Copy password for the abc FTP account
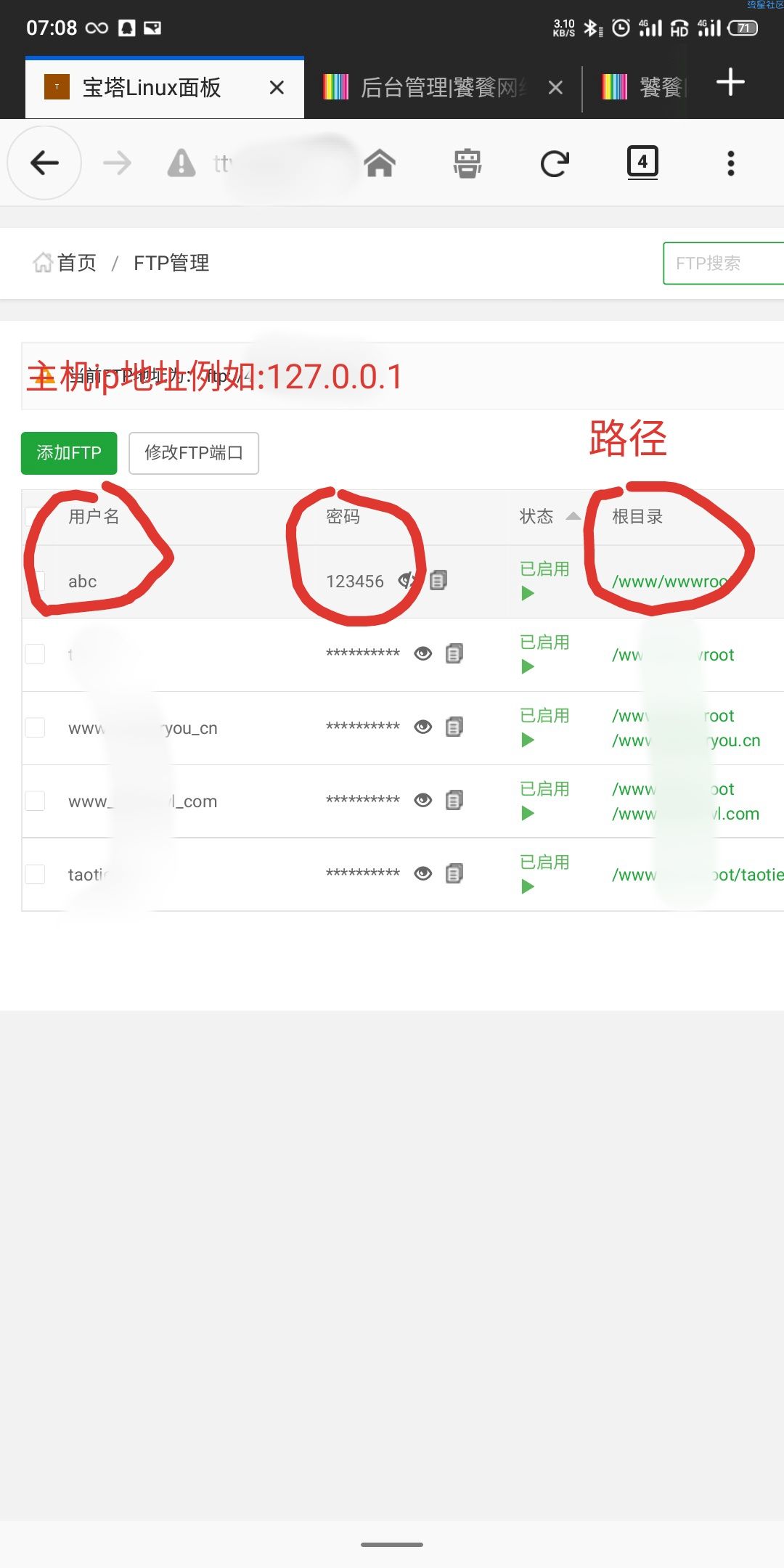 [438, 580]
